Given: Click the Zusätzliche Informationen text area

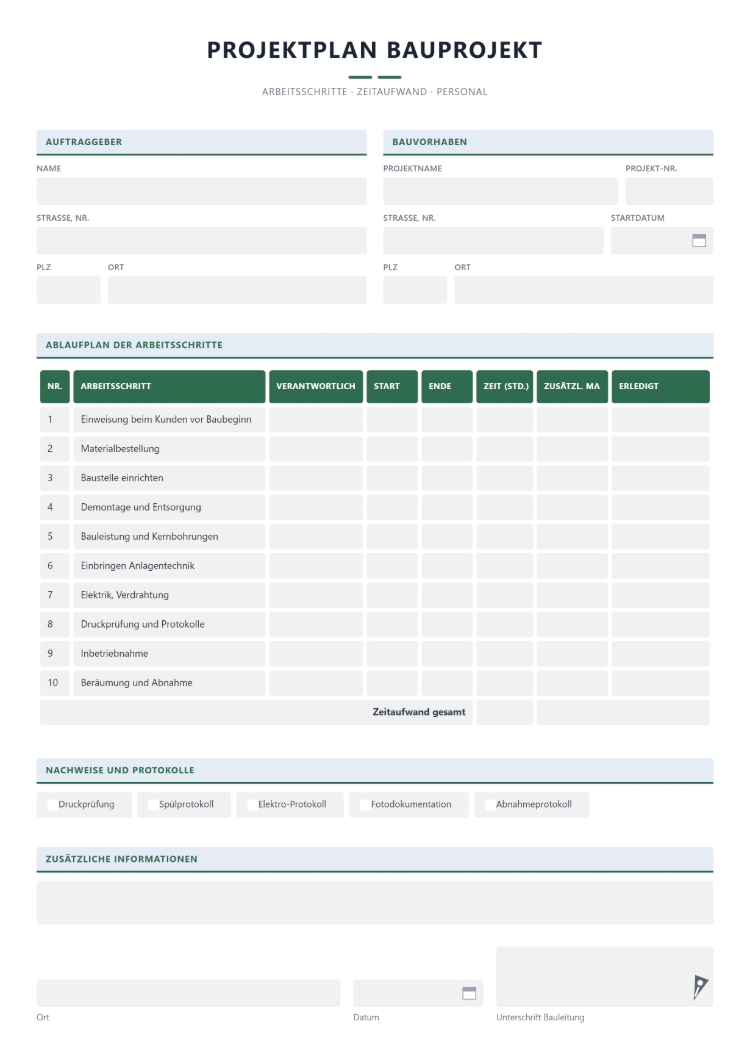Looking at the screenshot, I should (x=375, y=902).
